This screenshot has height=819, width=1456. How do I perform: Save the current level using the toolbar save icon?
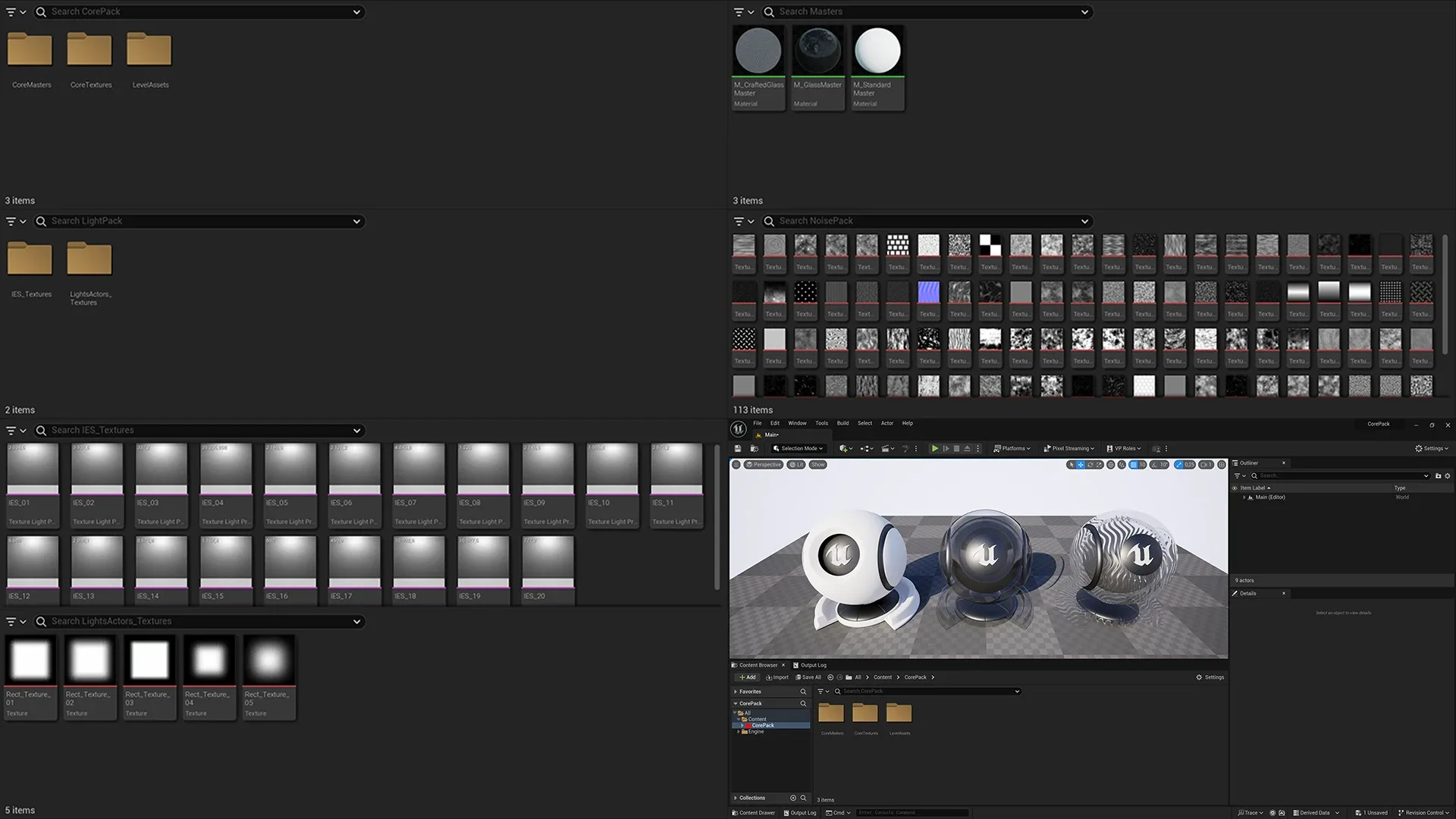[738, 449]
